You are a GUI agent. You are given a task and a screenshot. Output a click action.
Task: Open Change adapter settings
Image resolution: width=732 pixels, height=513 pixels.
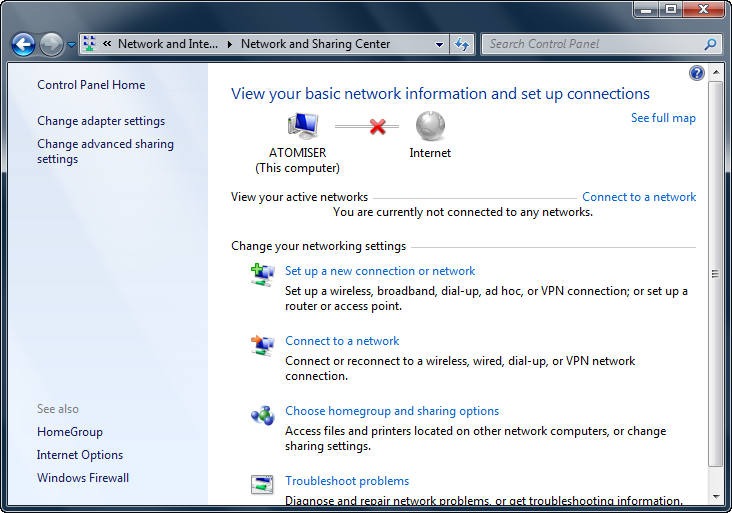tap(101, 121)
